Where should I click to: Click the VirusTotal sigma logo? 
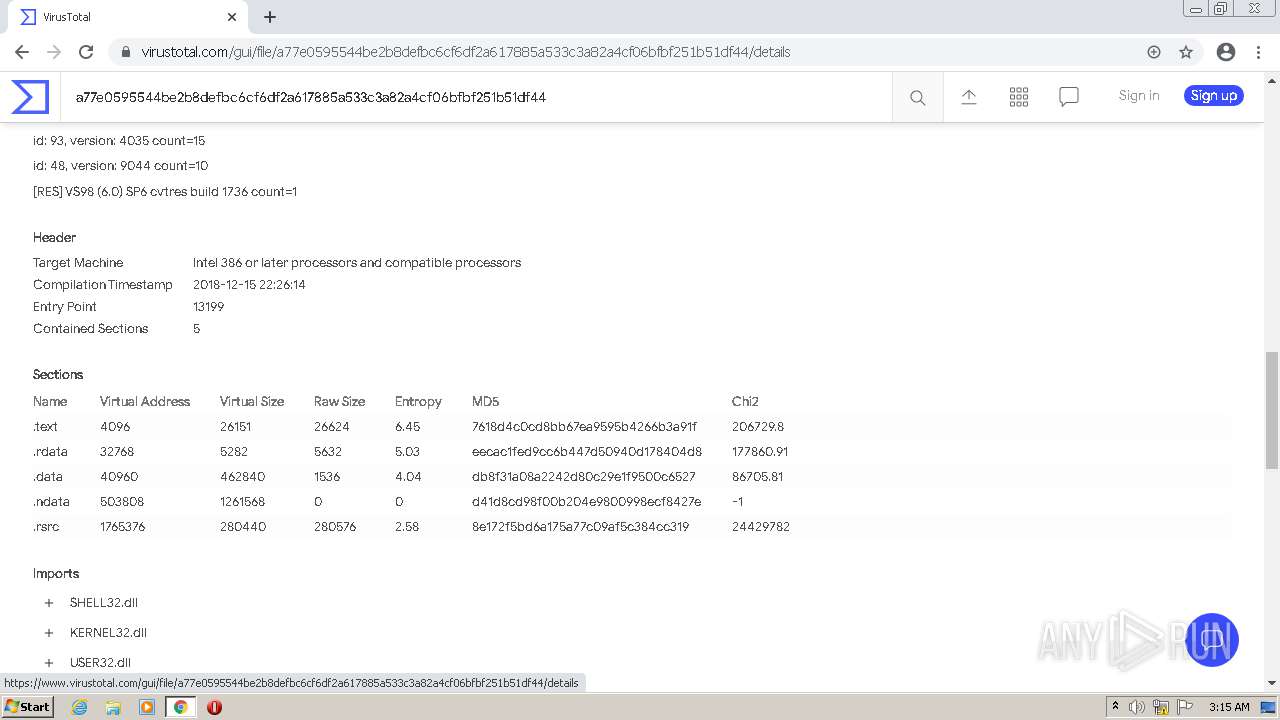click(30, 97)
